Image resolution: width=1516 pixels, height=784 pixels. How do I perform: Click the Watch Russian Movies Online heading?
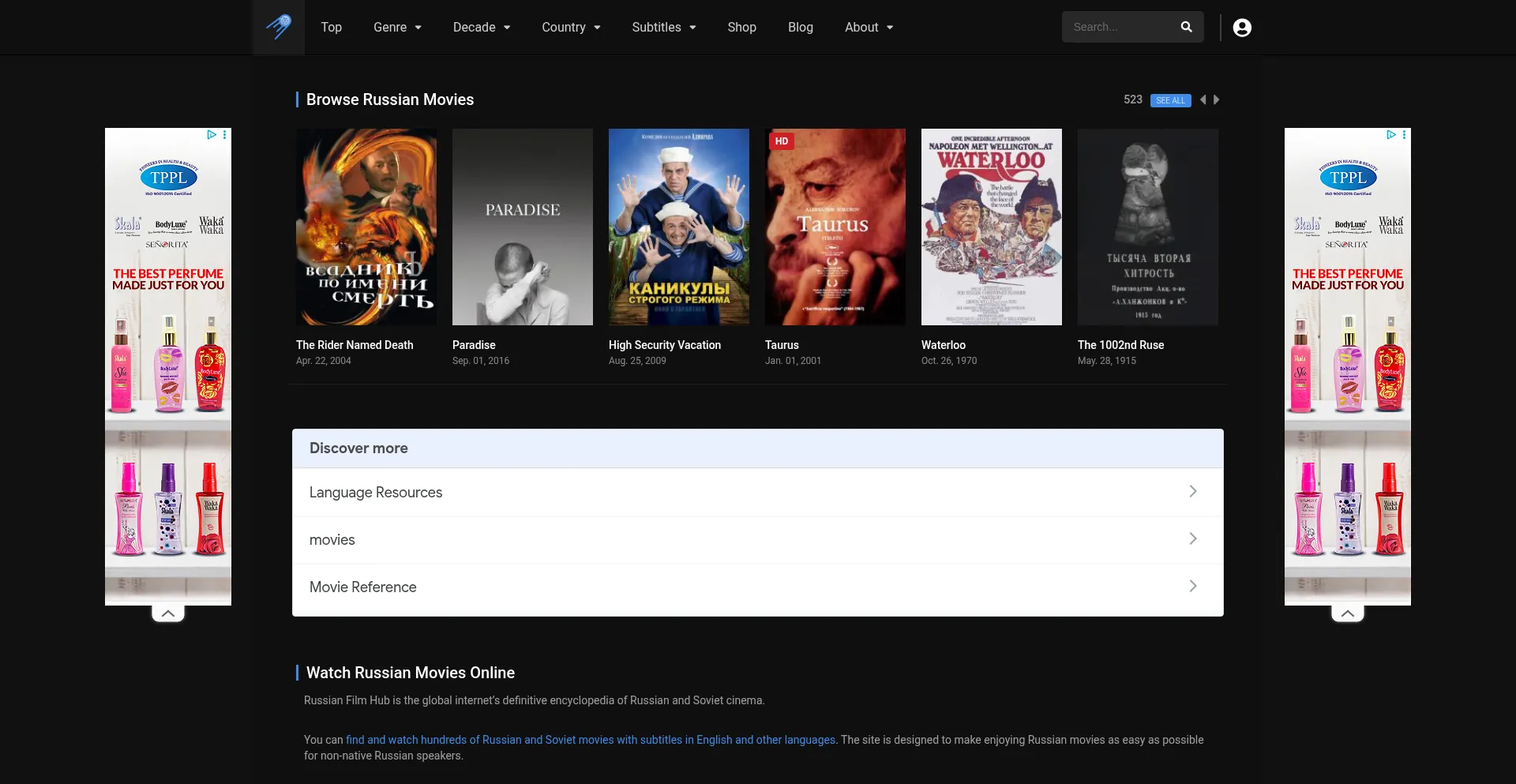click(411, 673)
